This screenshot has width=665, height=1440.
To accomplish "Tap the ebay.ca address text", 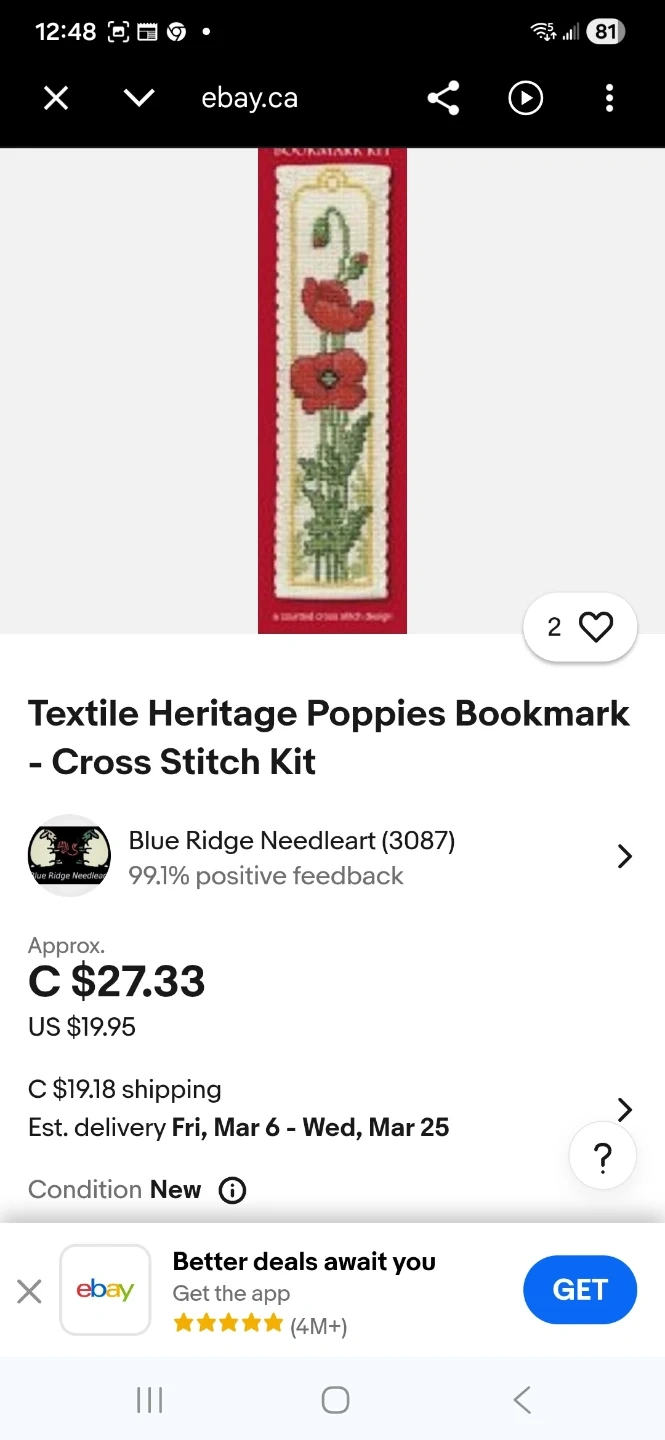I will click(x=249, y=98).
